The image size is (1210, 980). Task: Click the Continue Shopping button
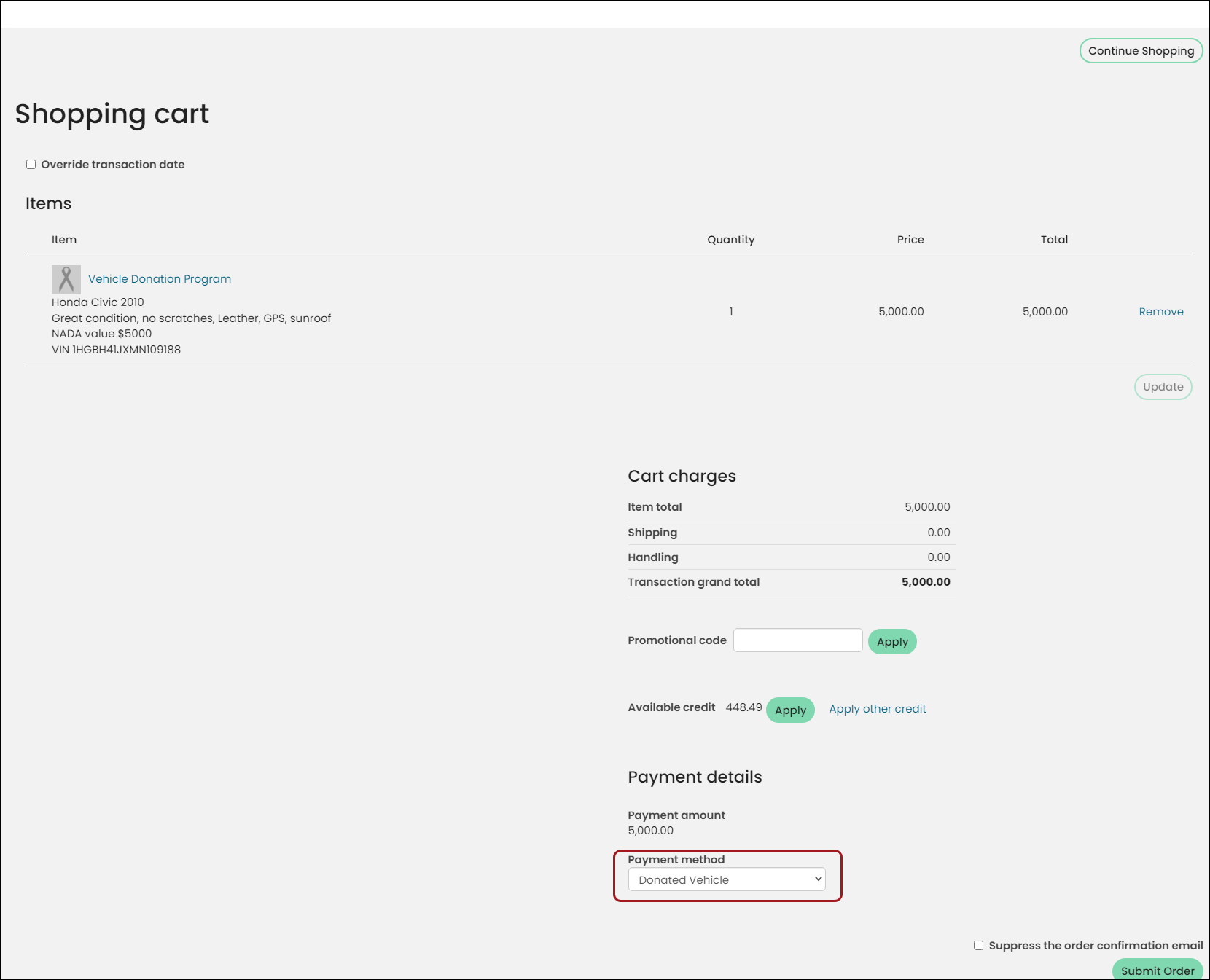pyautogui.click(x=1141, y=51)
